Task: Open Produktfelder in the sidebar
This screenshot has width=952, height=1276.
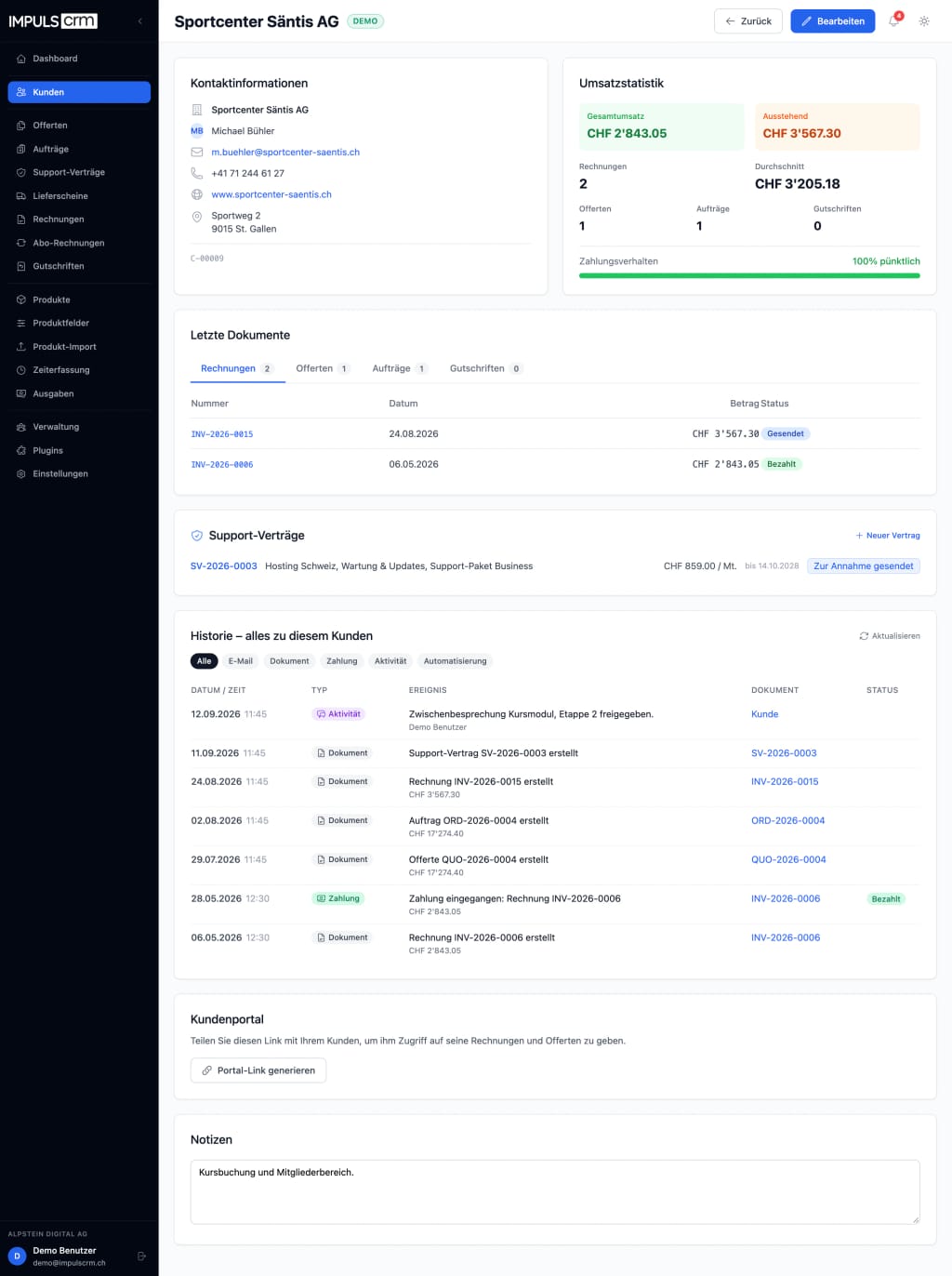Action: 79,323
